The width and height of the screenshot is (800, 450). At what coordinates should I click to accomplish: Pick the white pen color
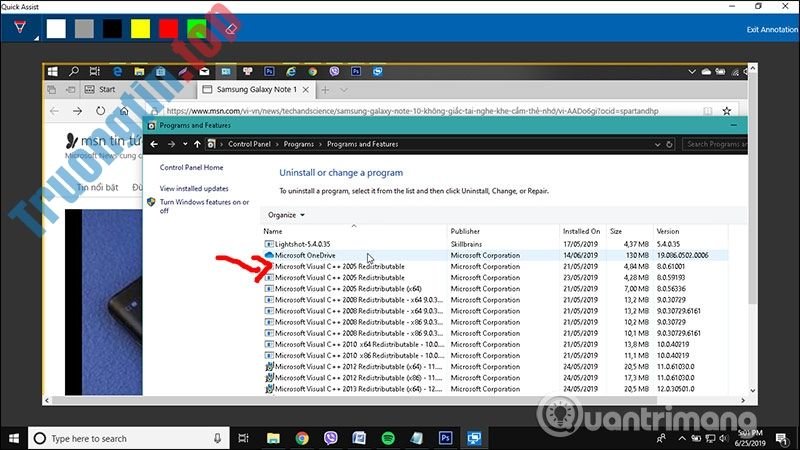[x=56, y=29]
